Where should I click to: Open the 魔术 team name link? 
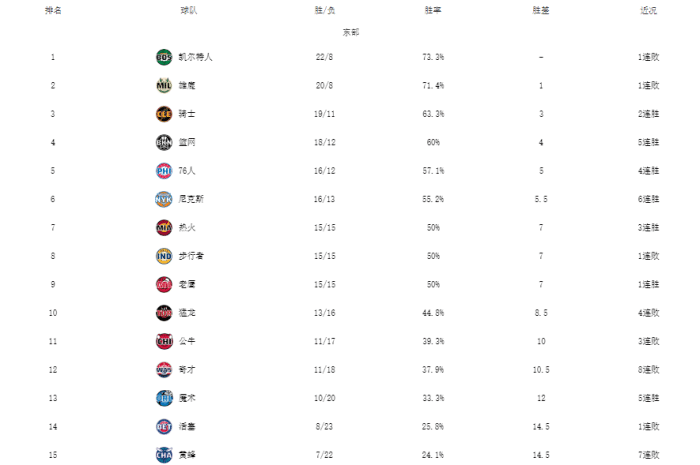pyautogui.click(x=187, y=398)
